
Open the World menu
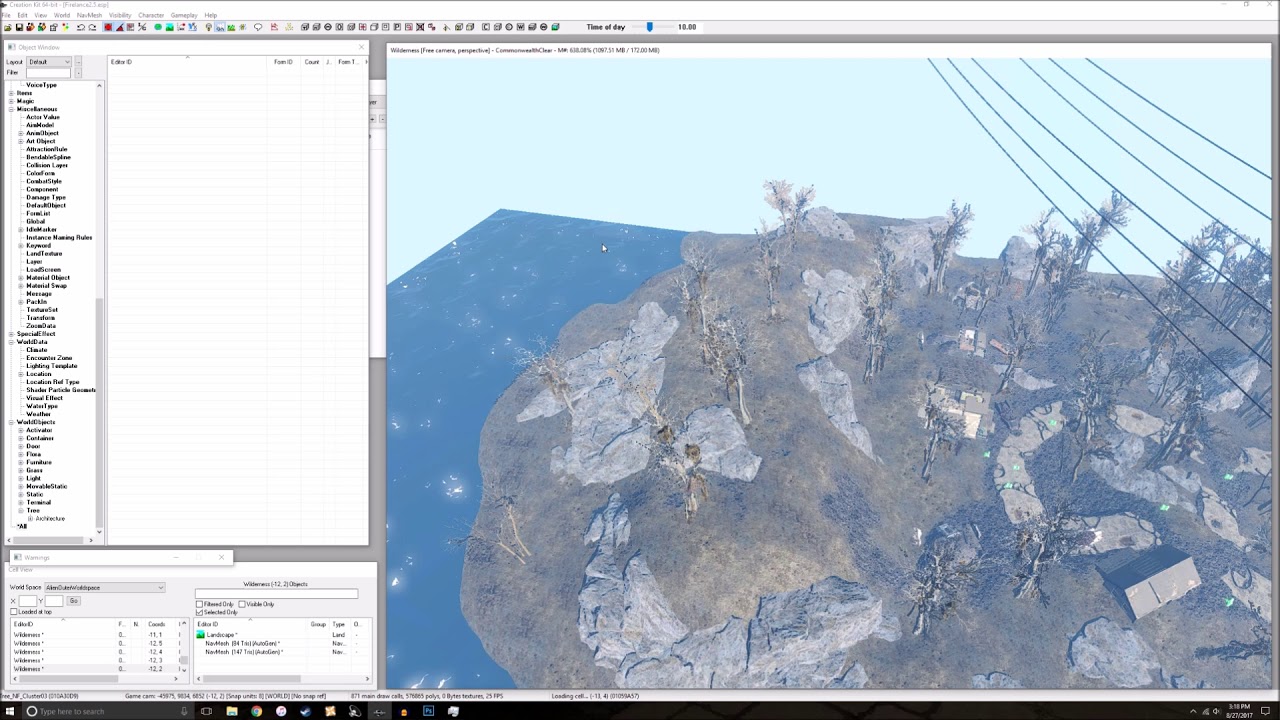point(62,15)
